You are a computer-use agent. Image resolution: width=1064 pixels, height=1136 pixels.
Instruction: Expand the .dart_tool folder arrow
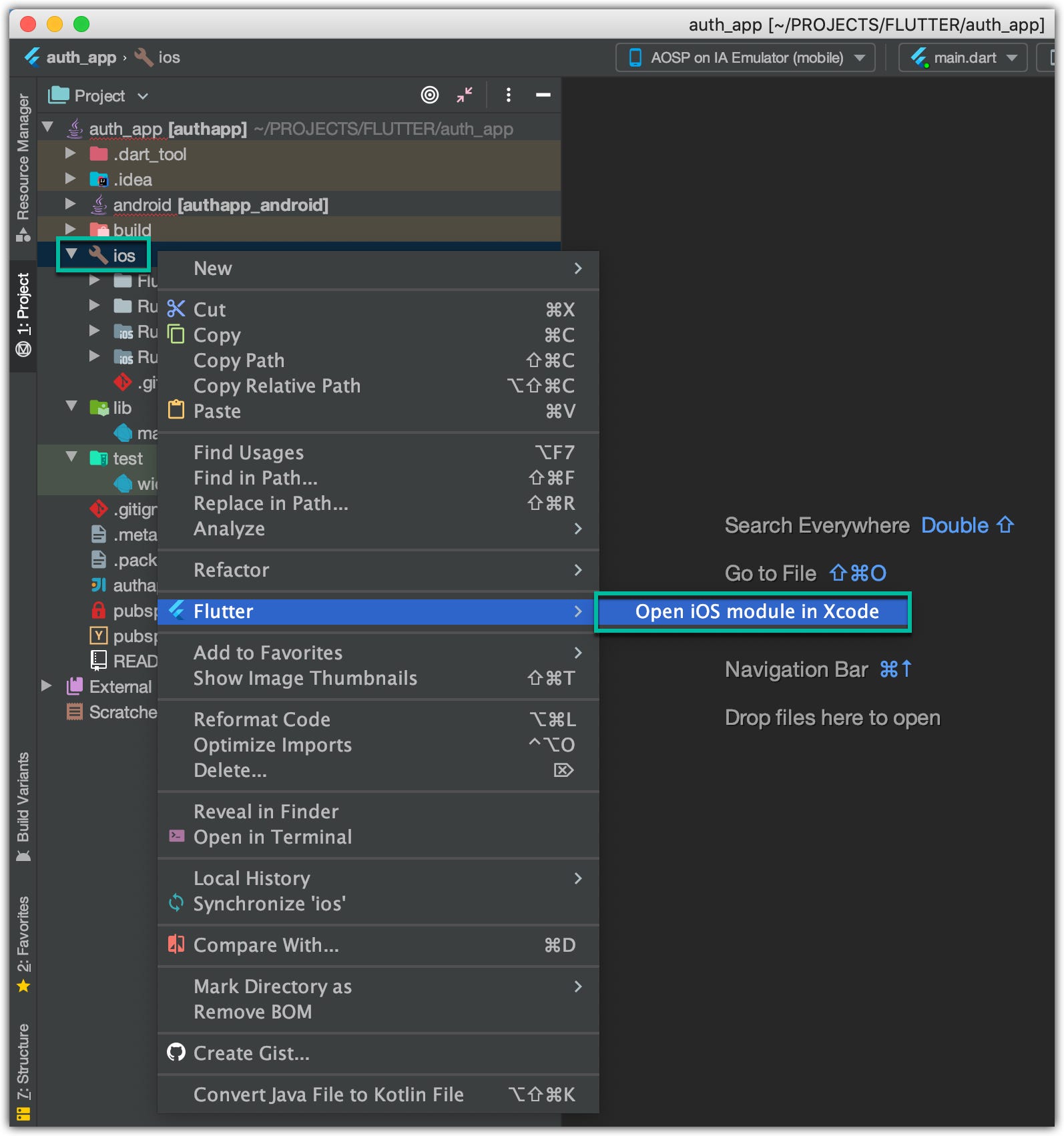(x=71, y=154)
